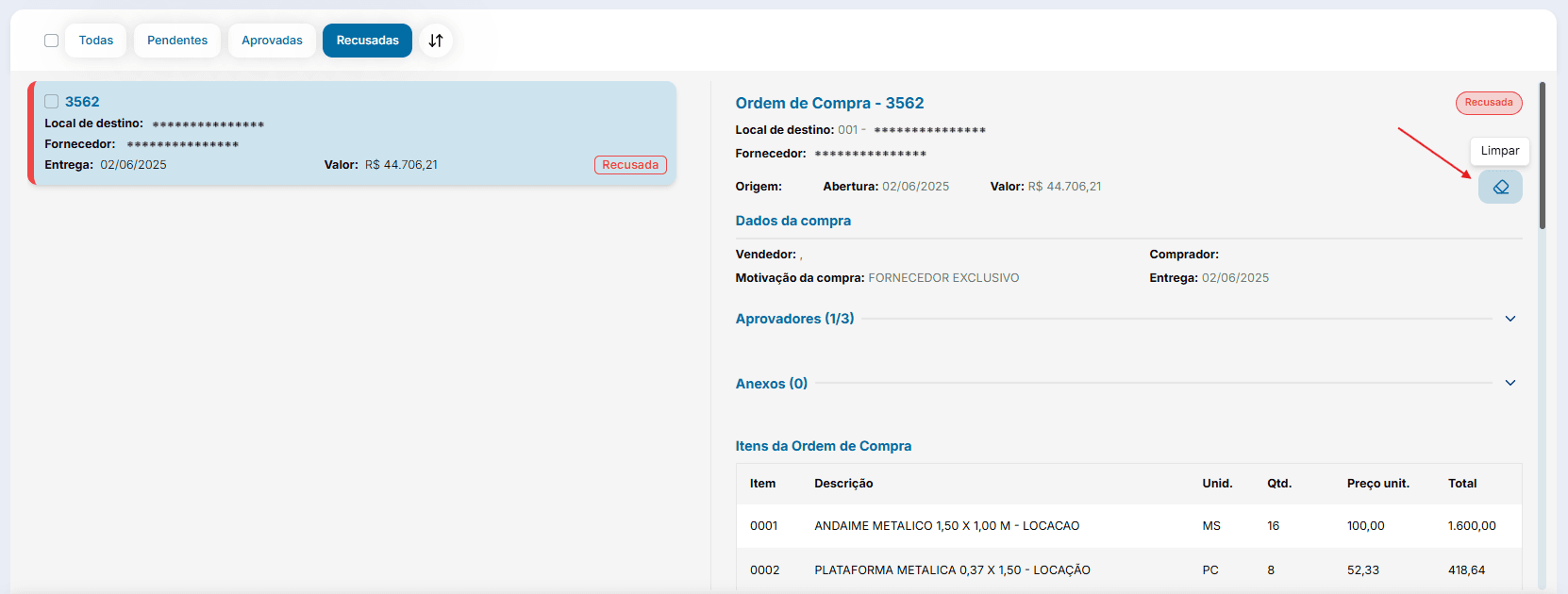Click the unit price 52,33
1568x594 pixels.
(1363, 570)
